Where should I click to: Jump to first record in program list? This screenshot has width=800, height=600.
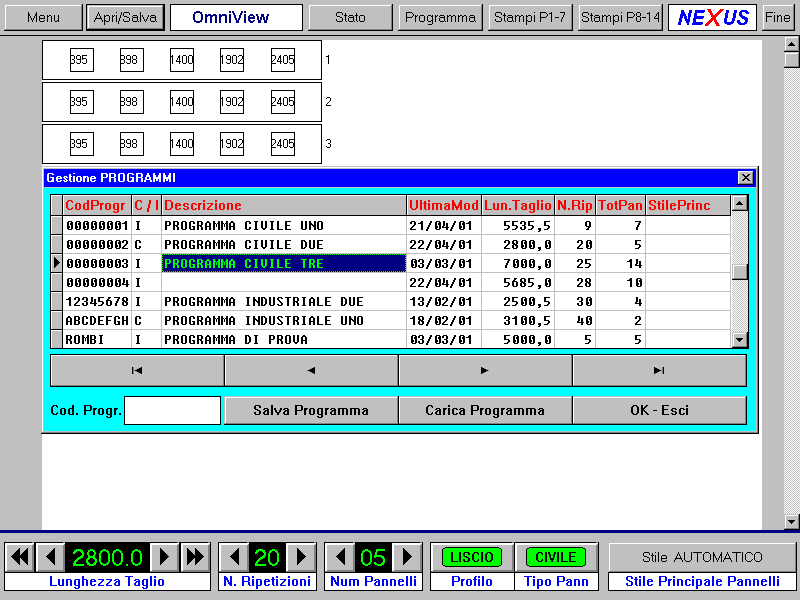click(137, 370)
